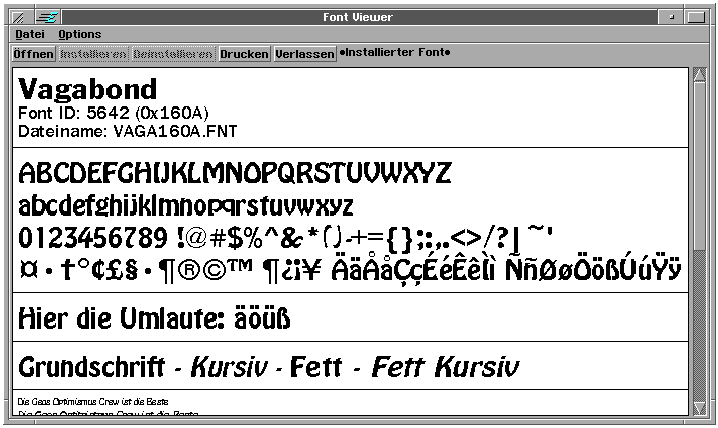Print the font with Drucken

(x=245, y=54)
